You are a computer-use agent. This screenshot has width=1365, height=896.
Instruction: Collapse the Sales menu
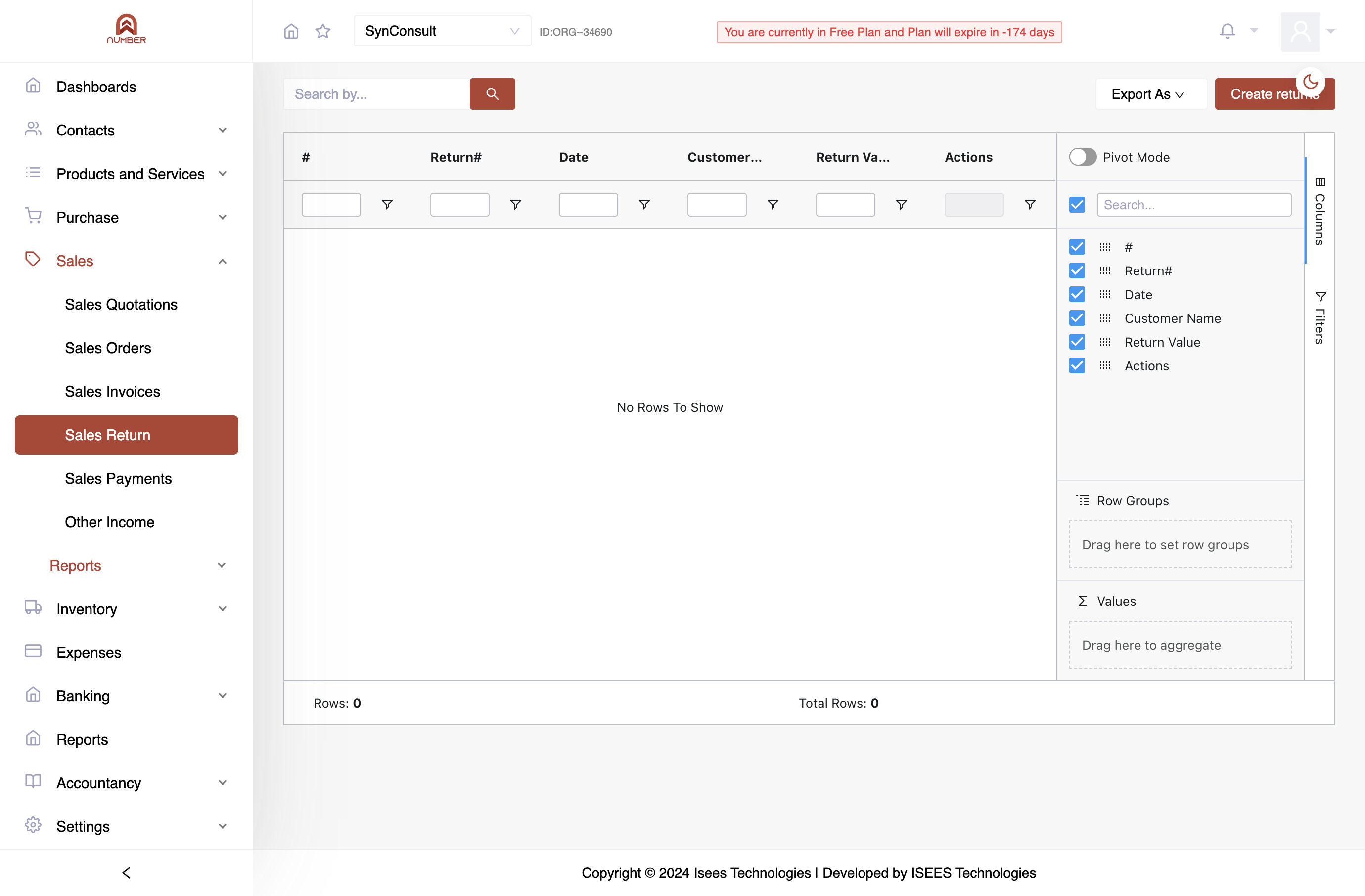click(x=126, y=261)
